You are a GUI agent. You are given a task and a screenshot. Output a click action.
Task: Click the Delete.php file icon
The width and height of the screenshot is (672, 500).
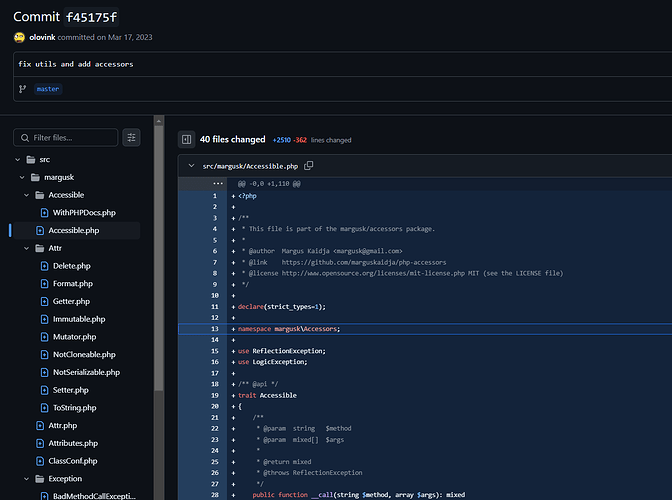coord(44,266)
